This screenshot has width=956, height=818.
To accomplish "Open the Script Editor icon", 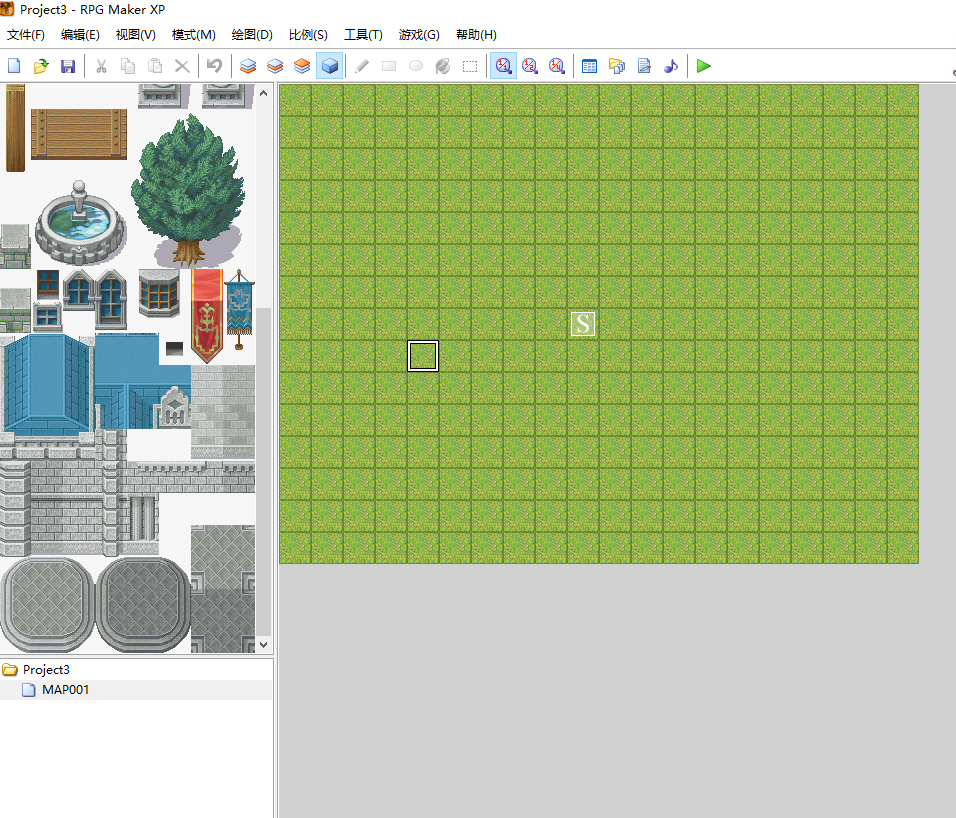I will (644, 66).
